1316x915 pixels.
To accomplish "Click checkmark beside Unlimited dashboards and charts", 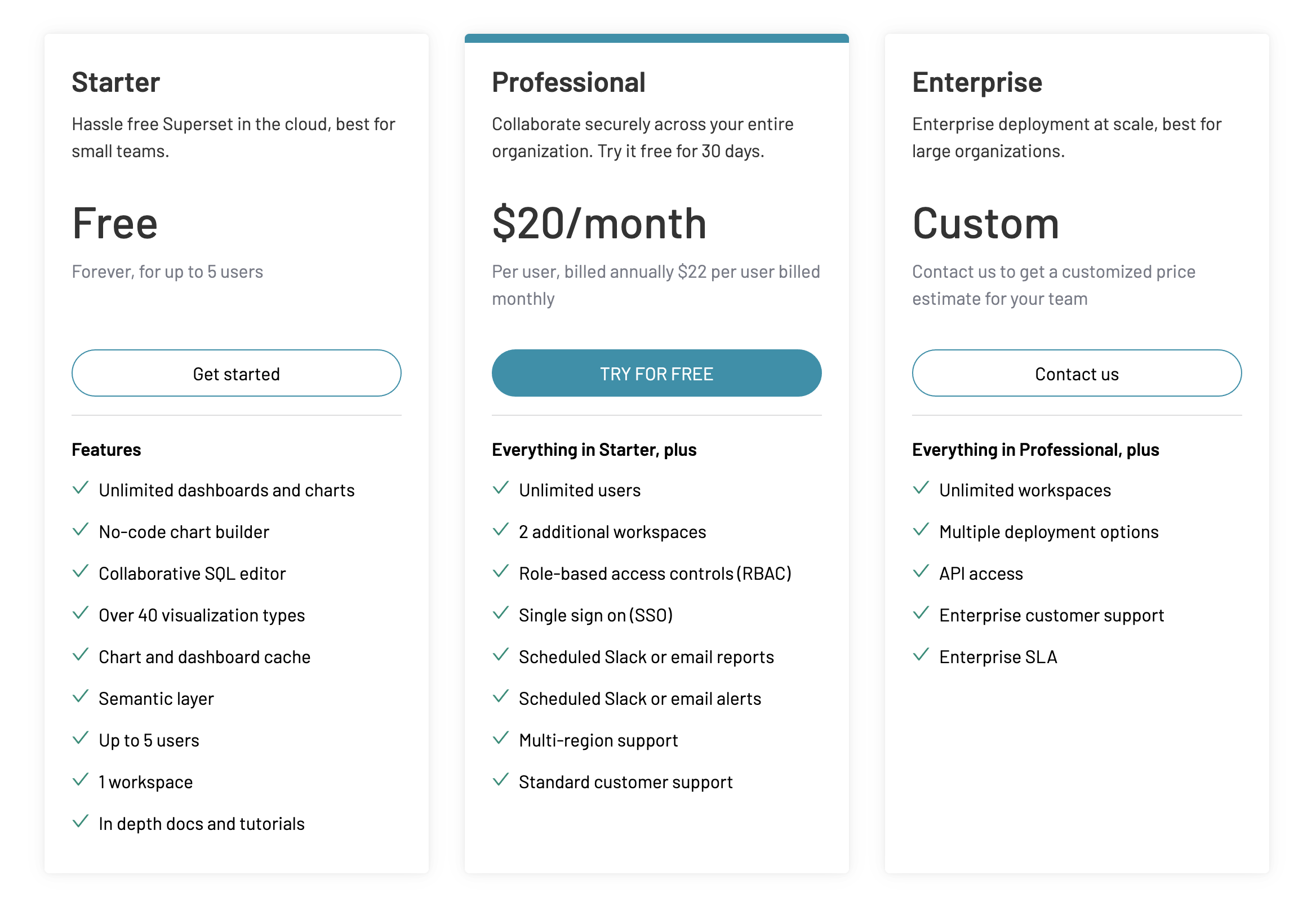I will (x=81, y=488).
